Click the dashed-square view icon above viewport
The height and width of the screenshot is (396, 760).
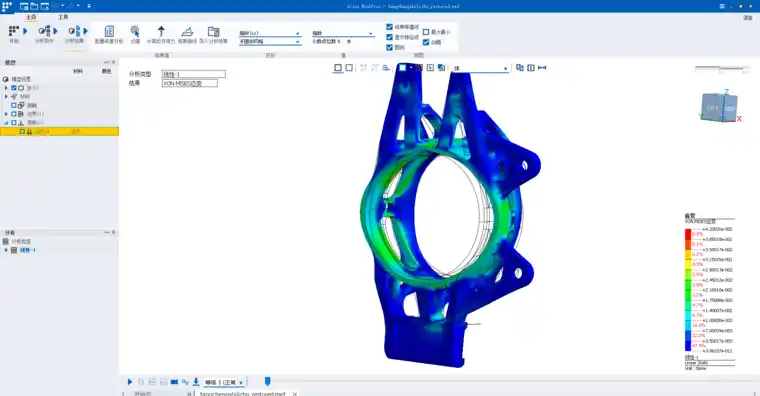[349, 68]
